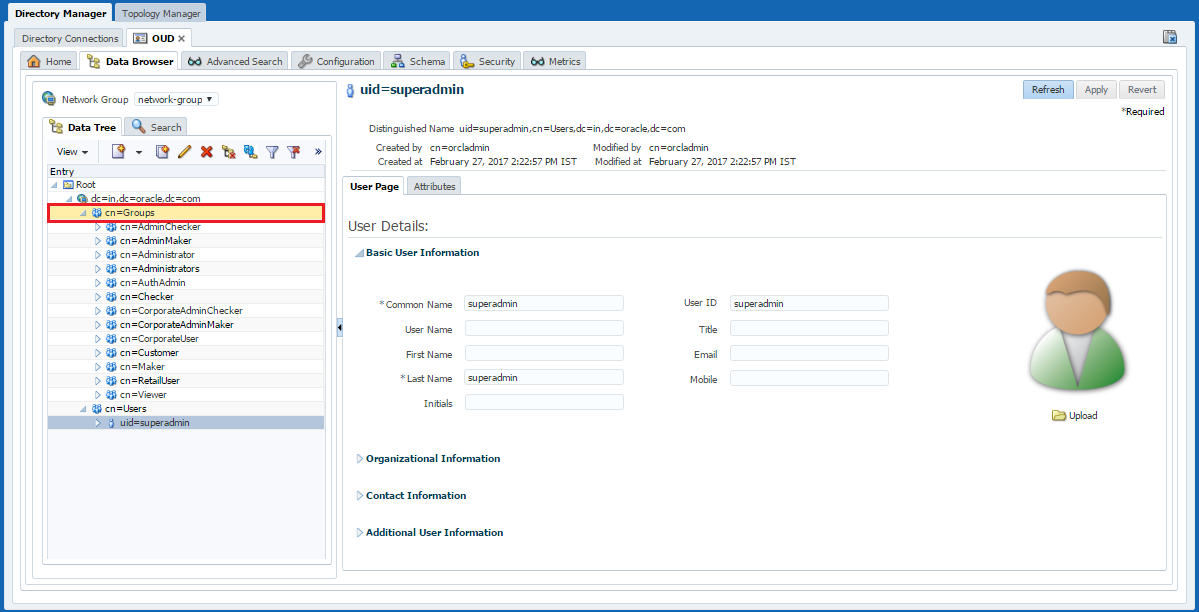1199x612 pixels.
Task: Expand the cn=Administrator node
Action: click(x=98, y=255)
